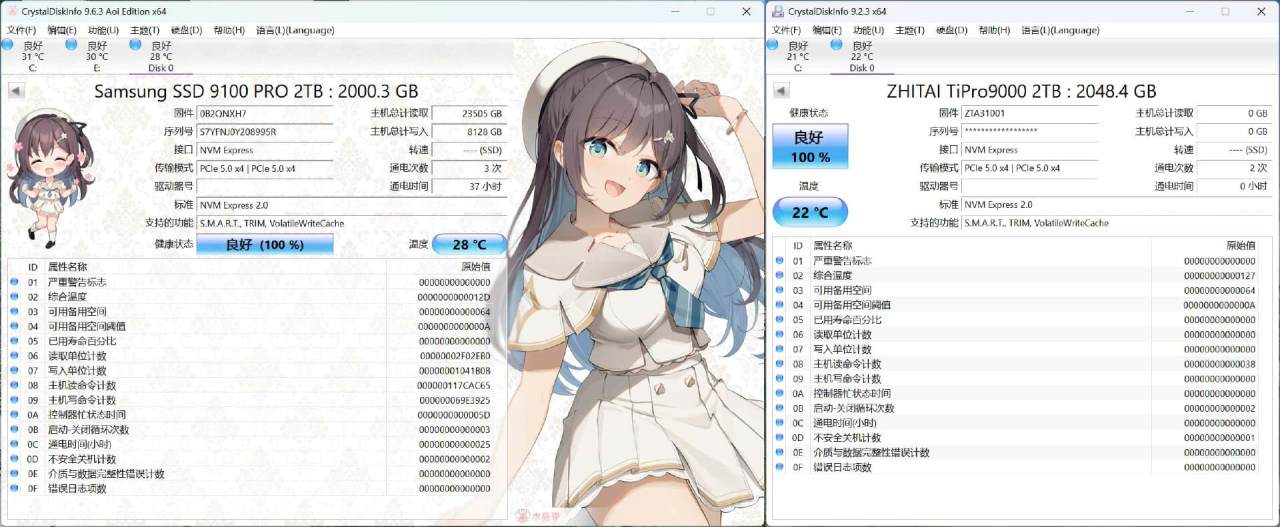Click CrystalDiskInfo 9.2.3 title bar app icon

tap(777, 11)
